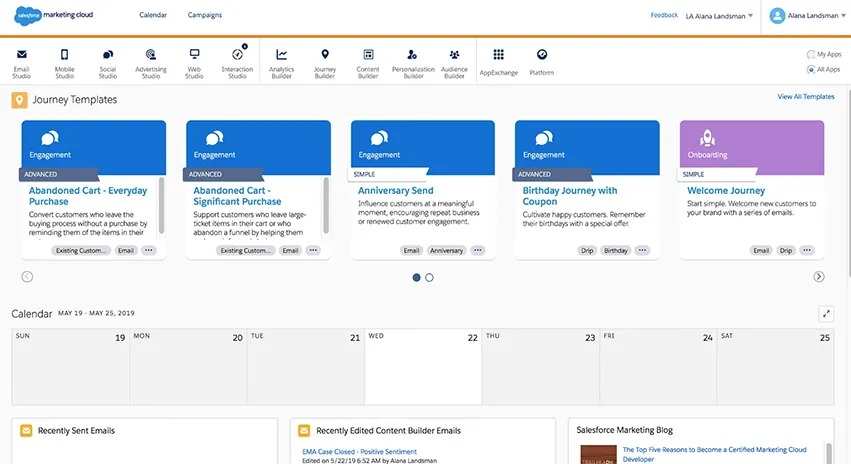Click Existing Custom tag on Everyday Purchase card
The height and width of the screenshot is (464, 851).
(81, 250)
